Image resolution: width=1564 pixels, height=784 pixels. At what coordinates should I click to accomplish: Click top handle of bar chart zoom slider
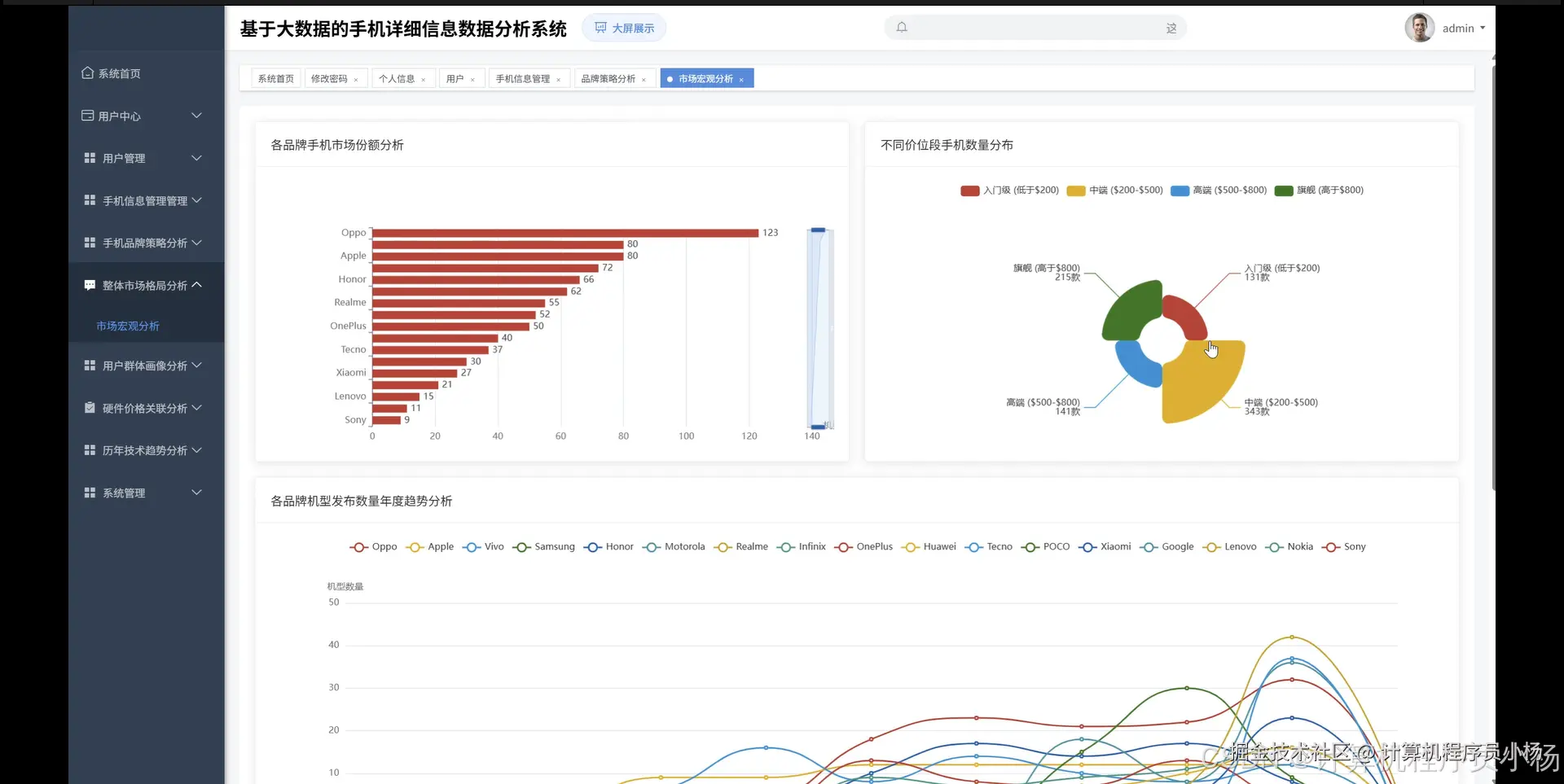tap(818, 230)
